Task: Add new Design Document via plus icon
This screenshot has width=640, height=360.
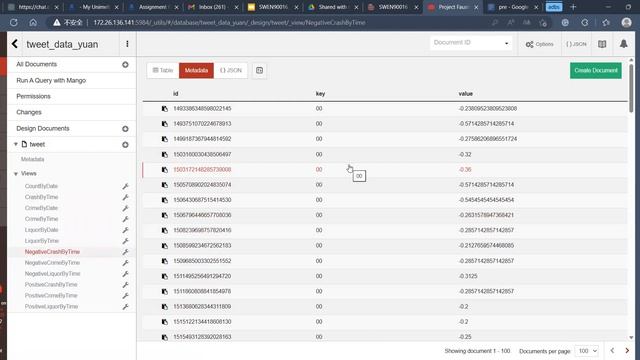Action: click(x=125, y=129)
